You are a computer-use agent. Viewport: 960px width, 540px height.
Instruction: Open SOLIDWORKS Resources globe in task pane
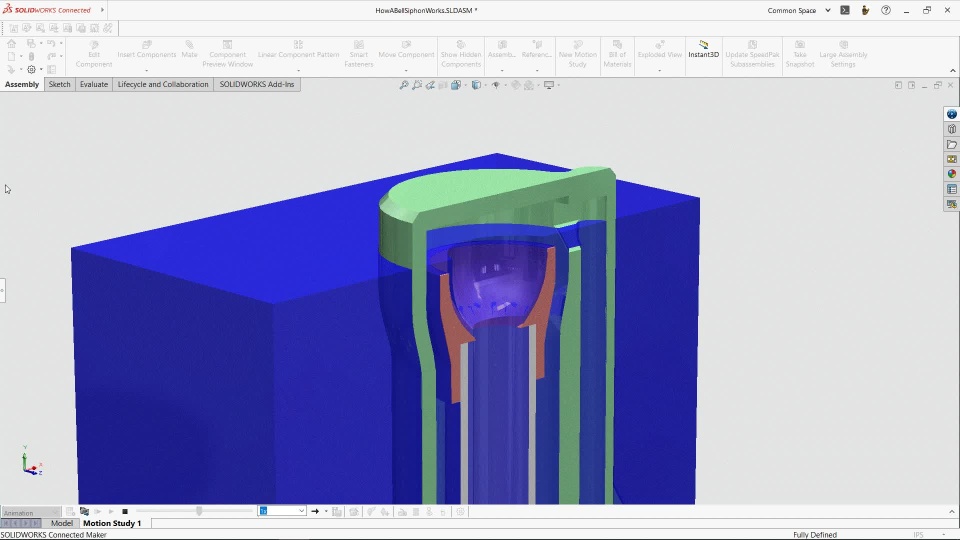[951, 114]
